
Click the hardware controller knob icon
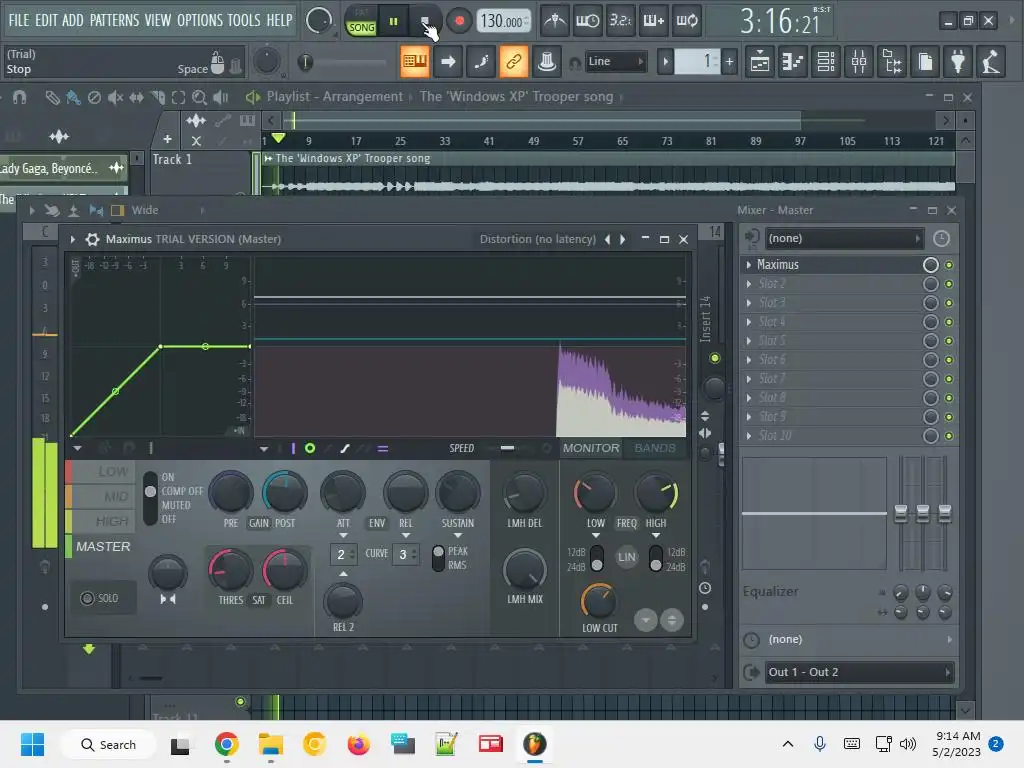tap(547, 61)
